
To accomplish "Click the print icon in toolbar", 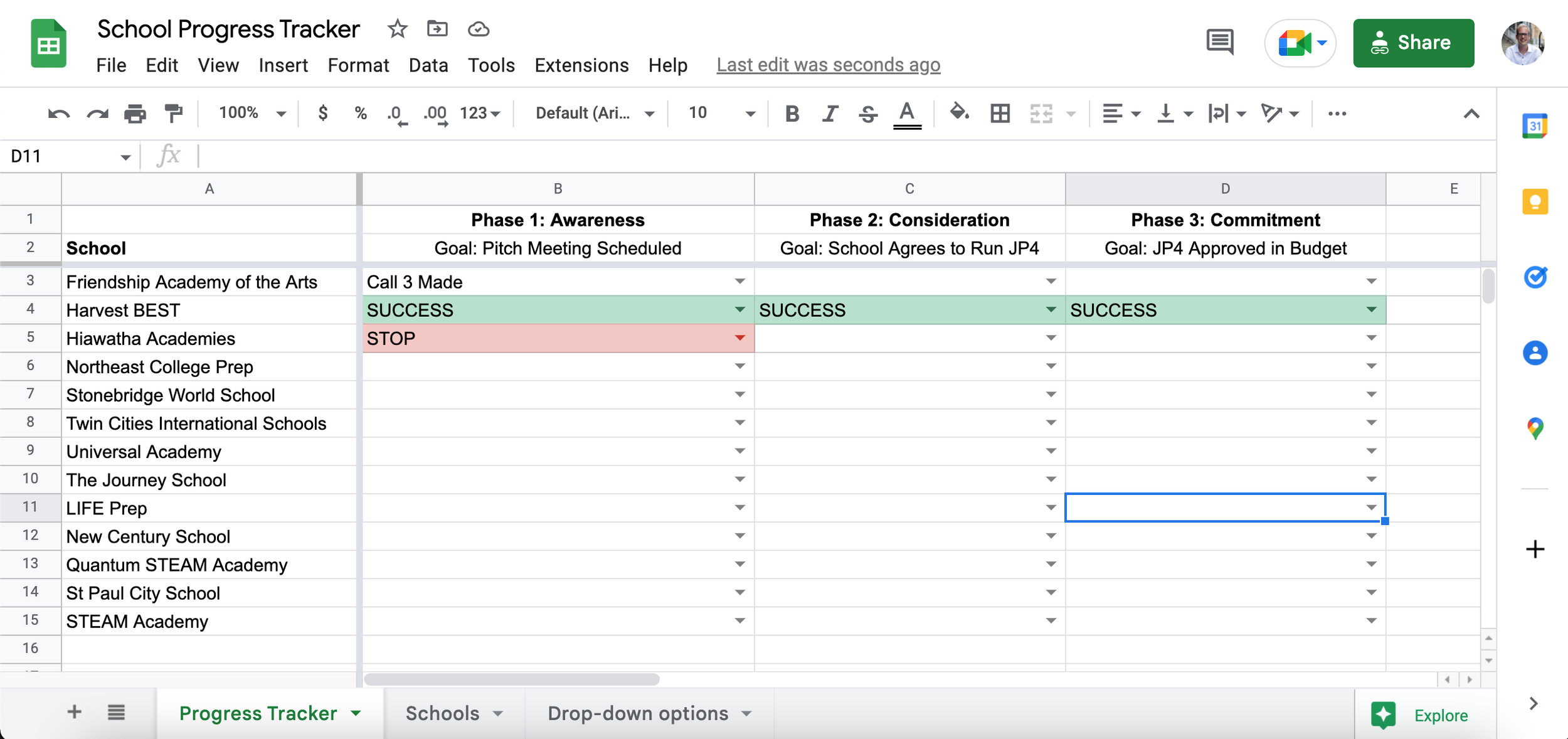I will click(x=135, y=114).
